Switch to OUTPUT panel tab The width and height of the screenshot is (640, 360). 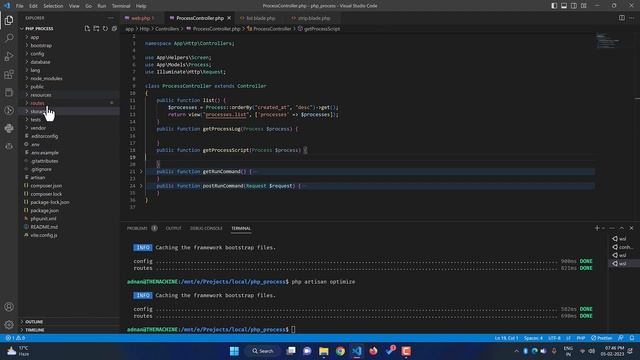(x=173, y=228)
